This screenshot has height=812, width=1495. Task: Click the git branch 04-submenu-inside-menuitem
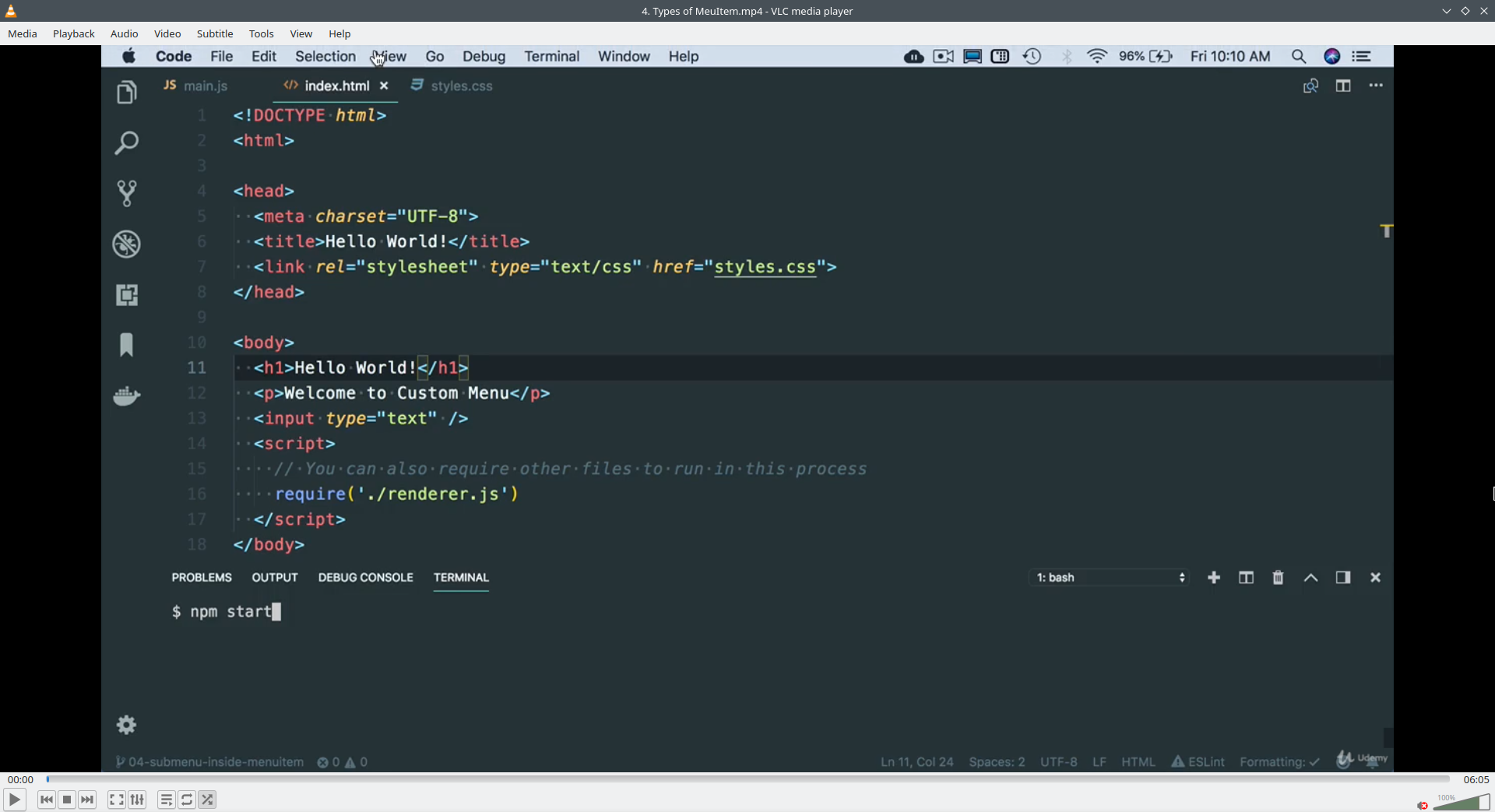(x=209, y=761)
